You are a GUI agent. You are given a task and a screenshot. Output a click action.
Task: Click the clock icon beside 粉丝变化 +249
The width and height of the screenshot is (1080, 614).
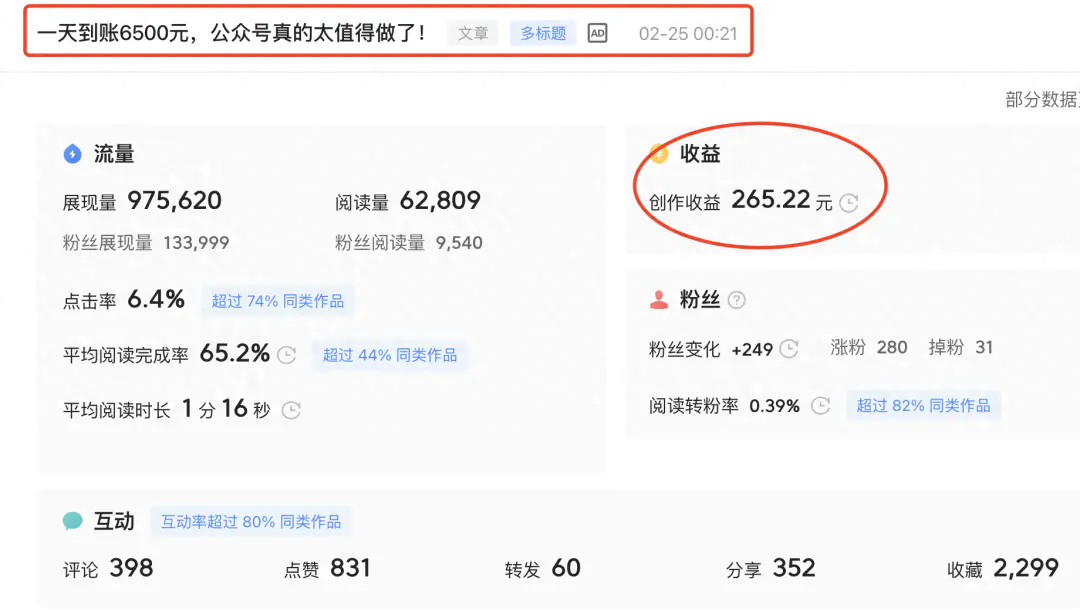point(789,349)
